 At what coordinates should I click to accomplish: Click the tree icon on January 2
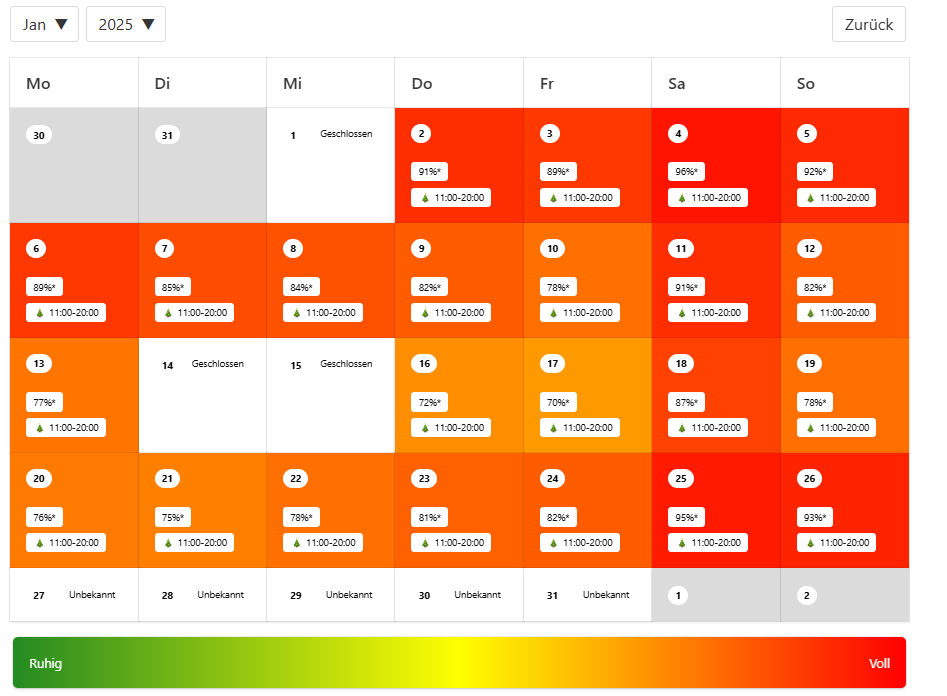pos(425,198)
